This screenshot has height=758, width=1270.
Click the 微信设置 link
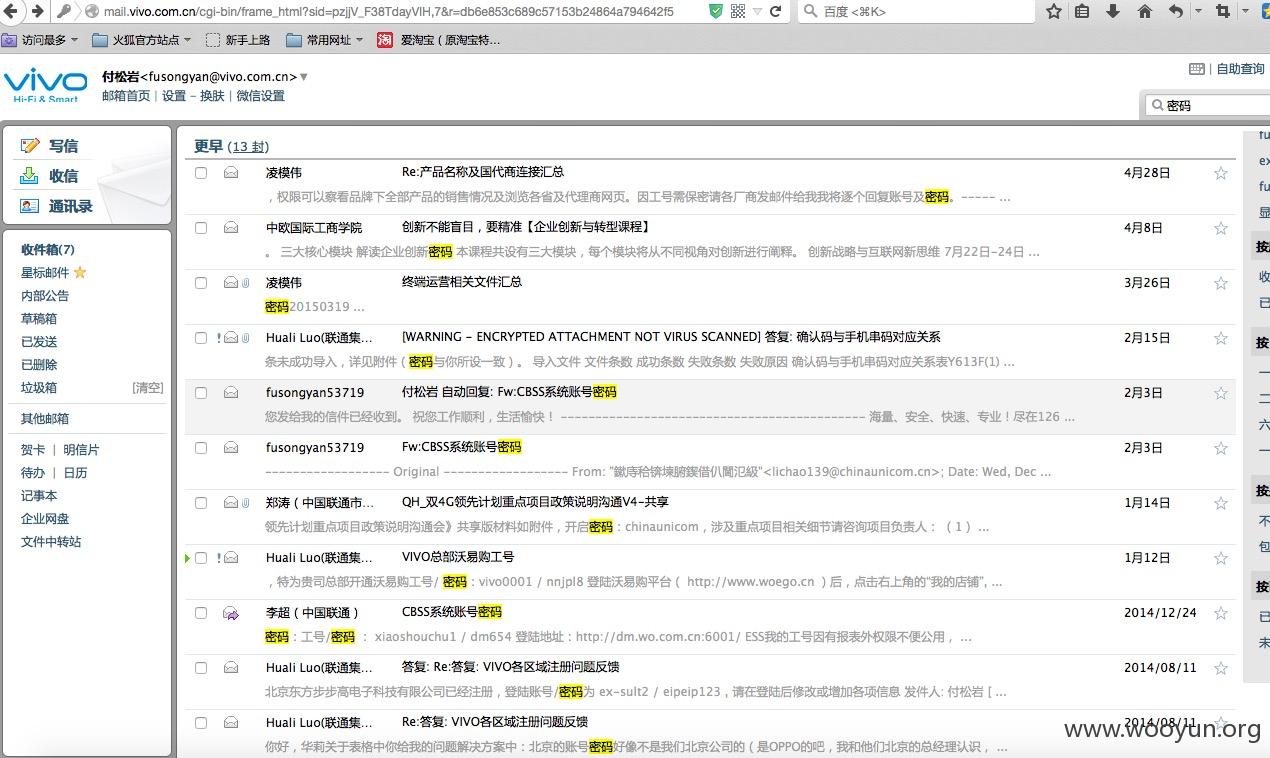[260, 96]
